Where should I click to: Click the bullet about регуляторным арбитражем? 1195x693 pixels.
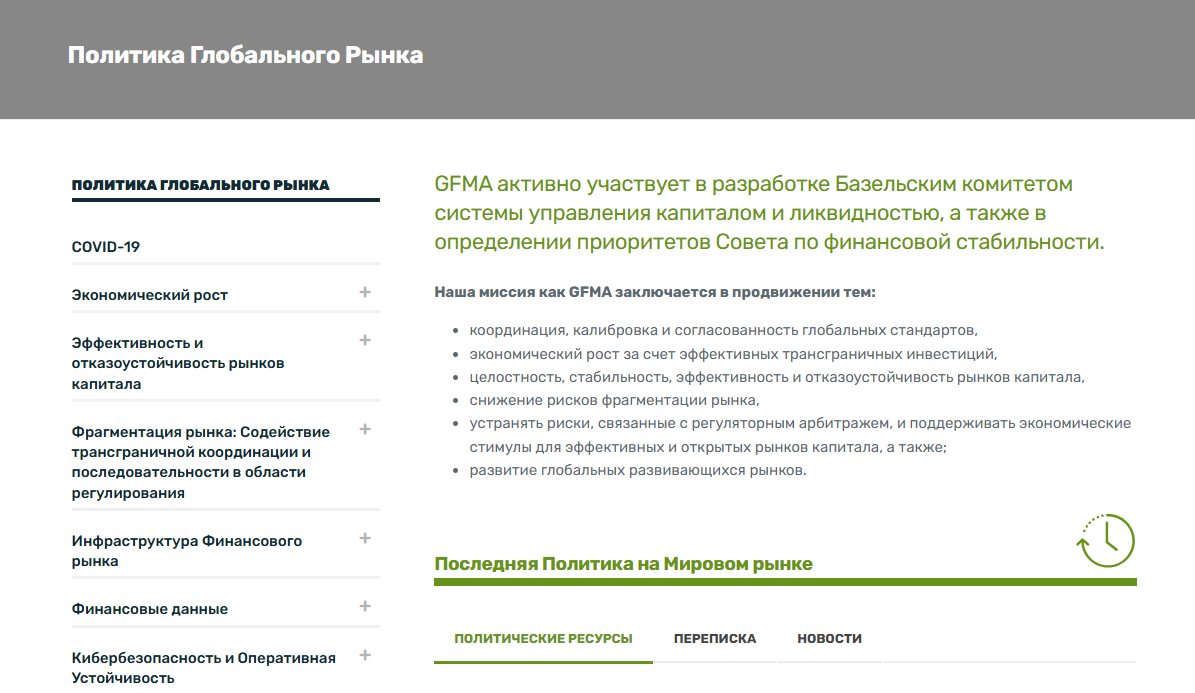[800, 435]
